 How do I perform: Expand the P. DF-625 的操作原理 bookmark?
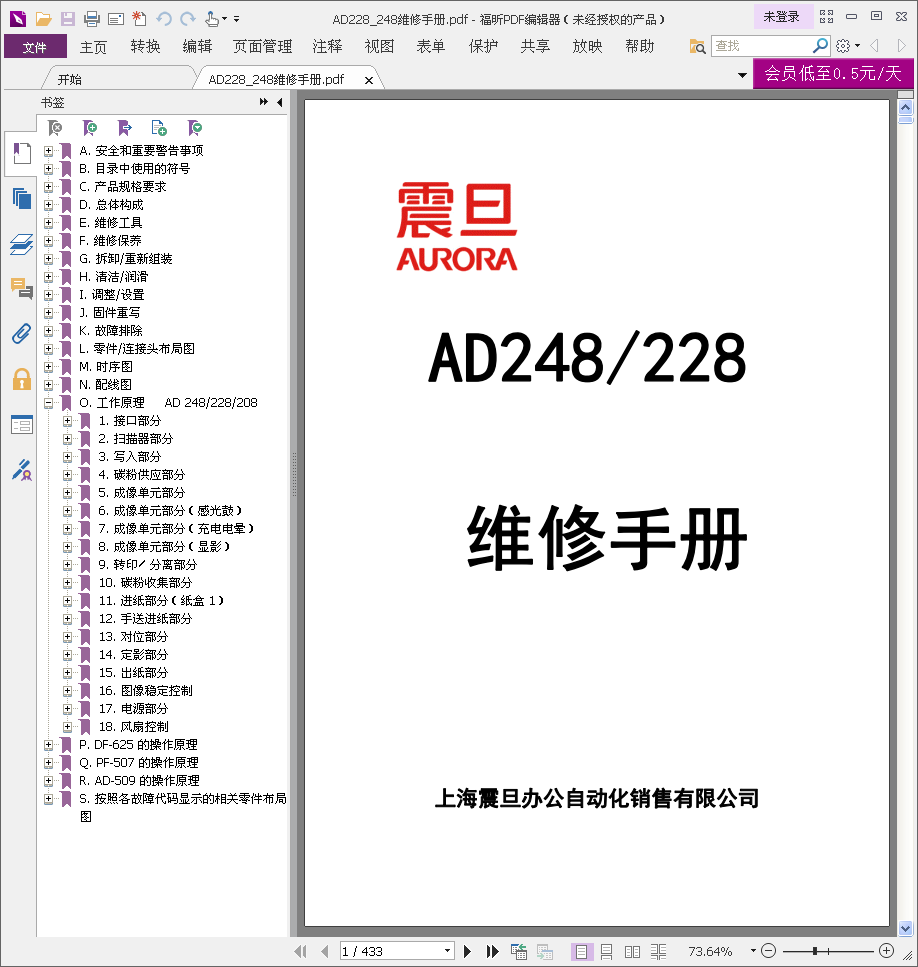[48, 745]
